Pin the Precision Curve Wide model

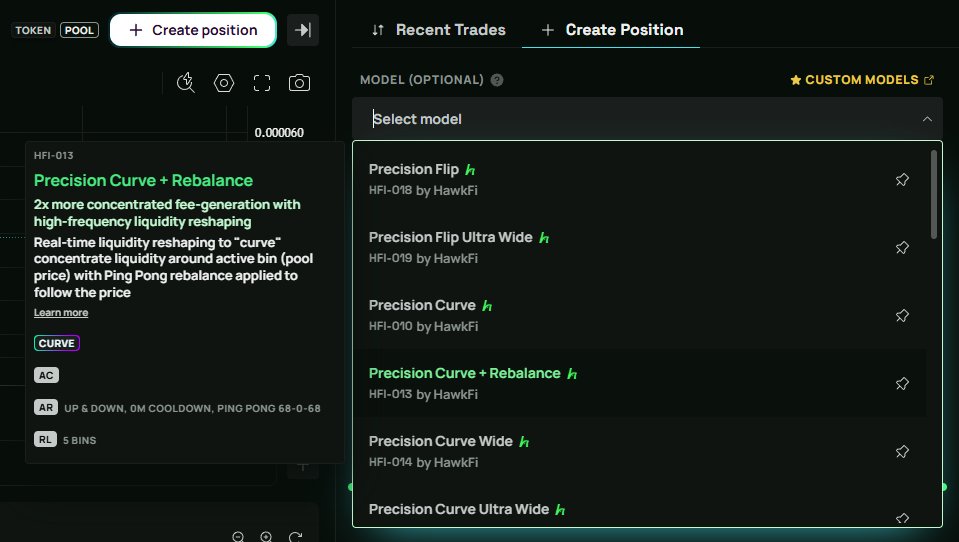902,451
